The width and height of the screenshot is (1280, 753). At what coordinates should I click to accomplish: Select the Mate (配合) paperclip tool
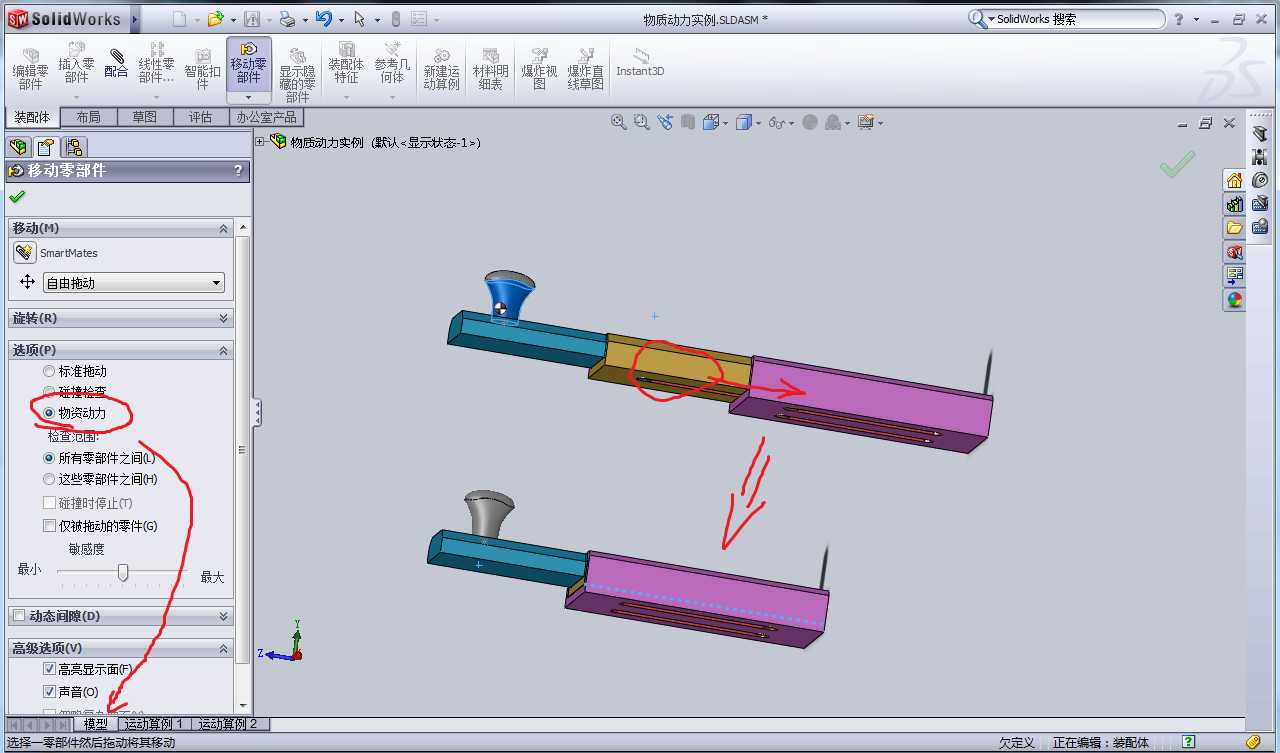[116, 64]
